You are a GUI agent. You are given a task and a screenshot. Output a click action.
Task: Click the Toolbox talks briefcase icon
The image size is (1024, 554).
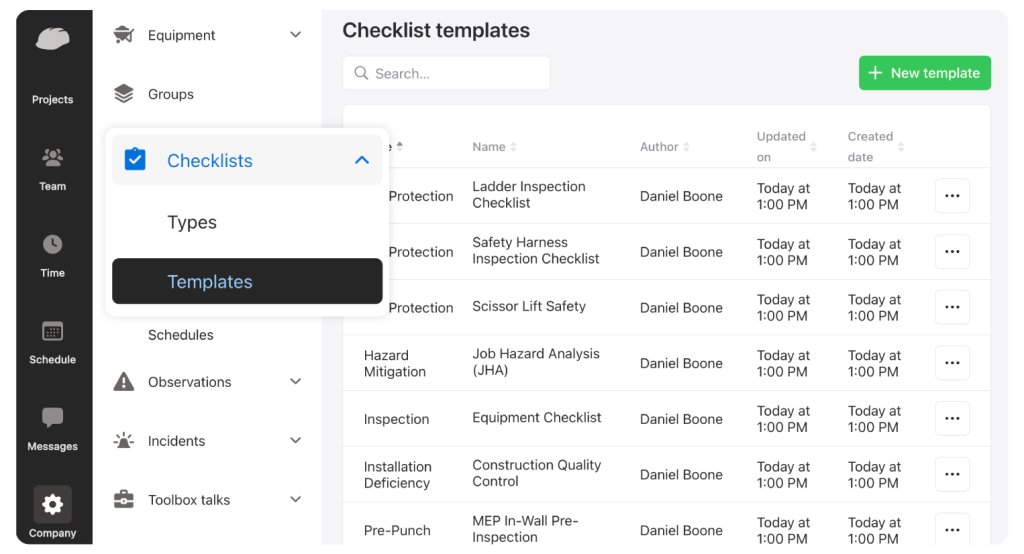(x=124, y=500)
